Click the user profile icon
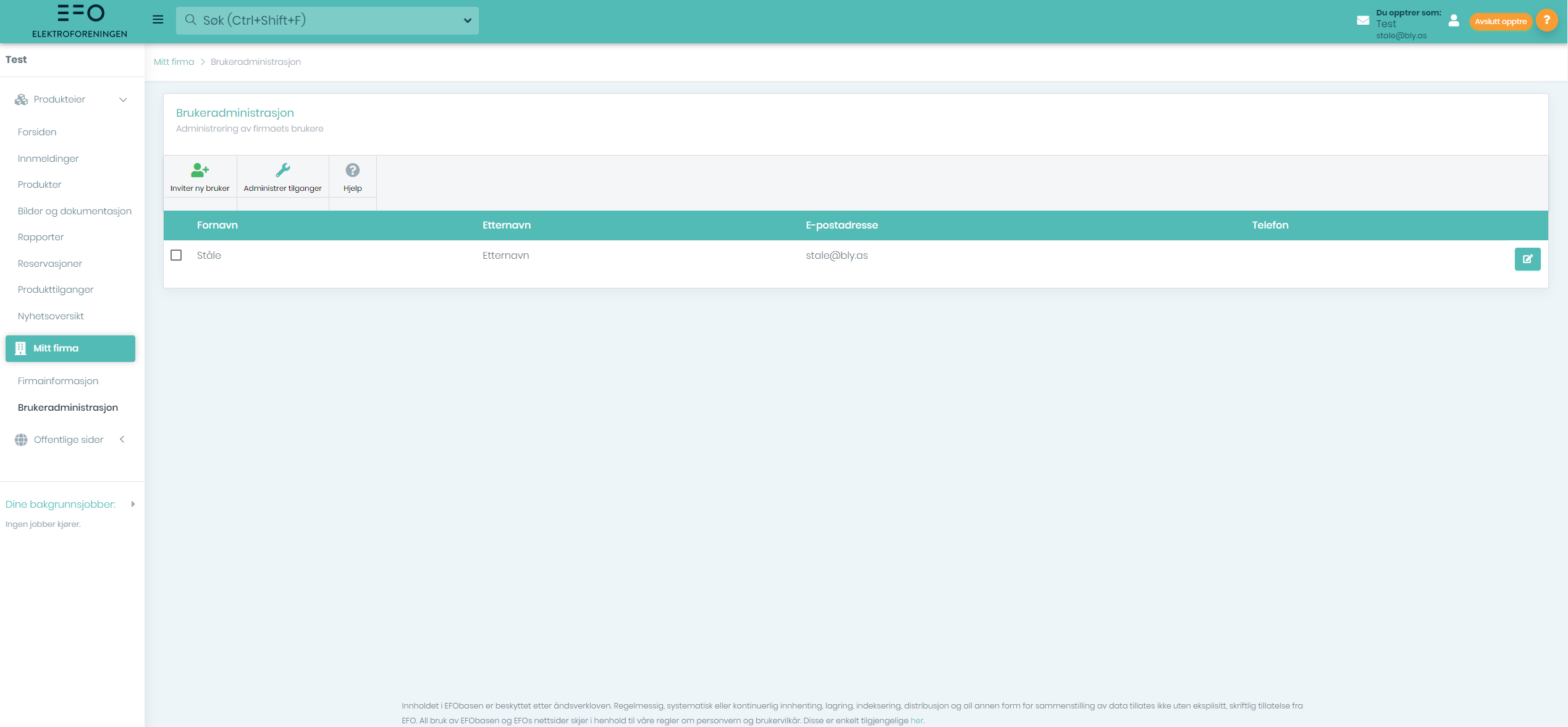The height and width of the screenshot is (727, 1568). (1453, 21)
